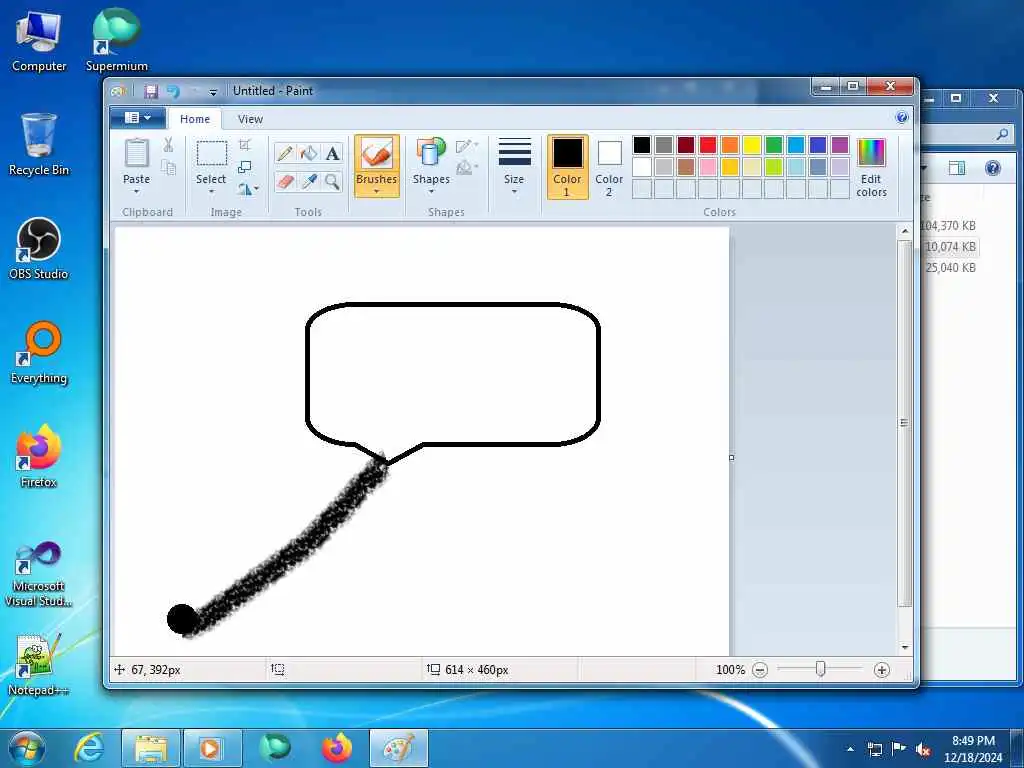Image resolution: width=1024 pixels, height=768 pixels.
Task: Open Paint Help question mark icon
Action: pos(902,118)
